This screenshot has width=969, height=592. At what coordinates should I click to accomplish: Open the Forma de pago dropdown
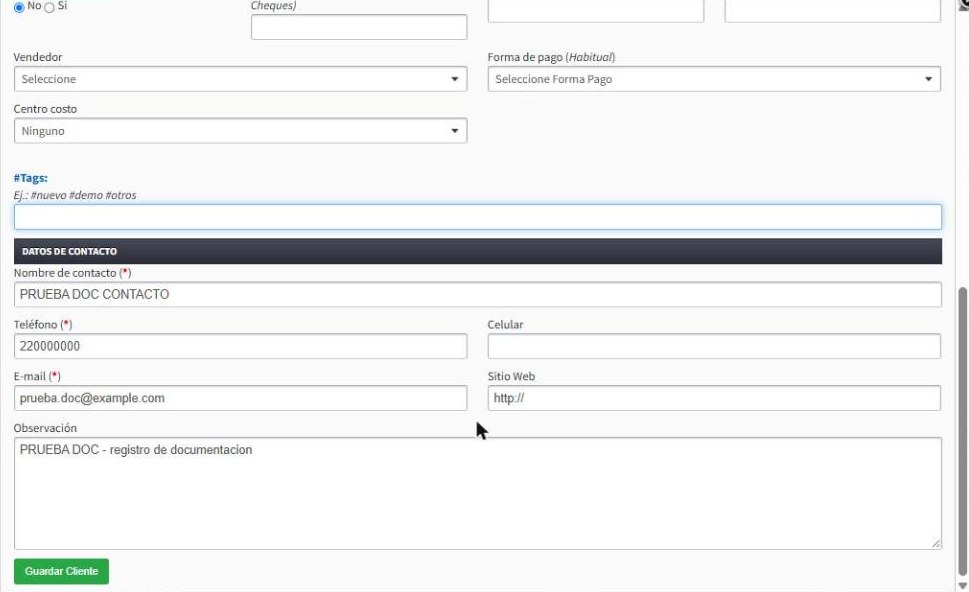coord(714,79)
